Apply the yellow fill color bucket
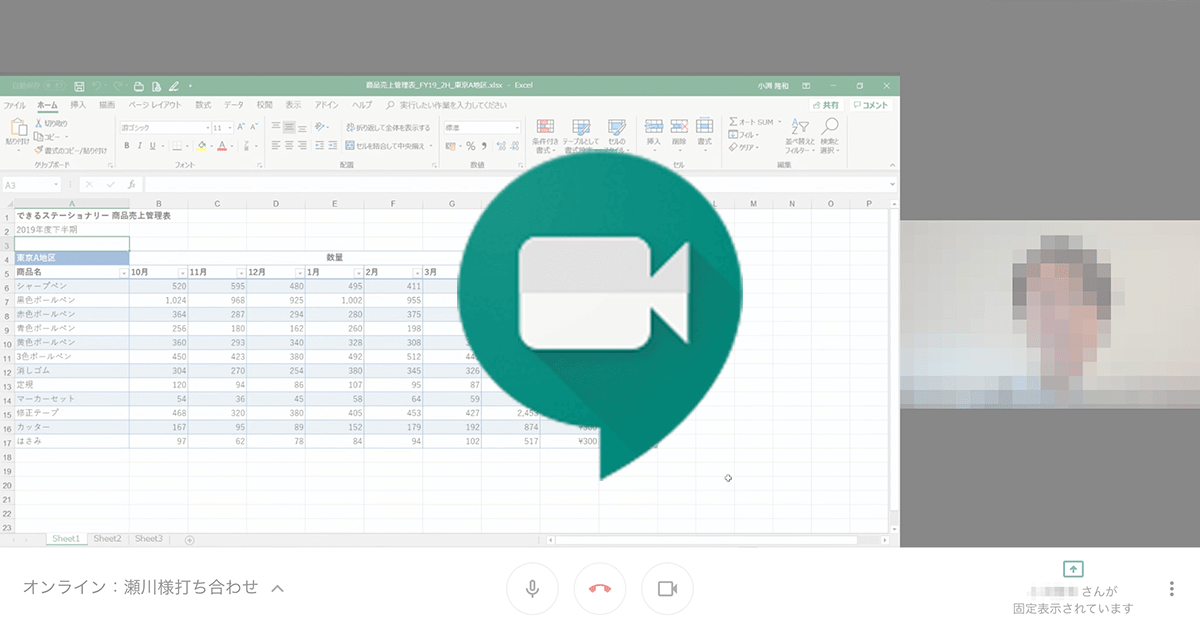 click(x=202, y=146)
